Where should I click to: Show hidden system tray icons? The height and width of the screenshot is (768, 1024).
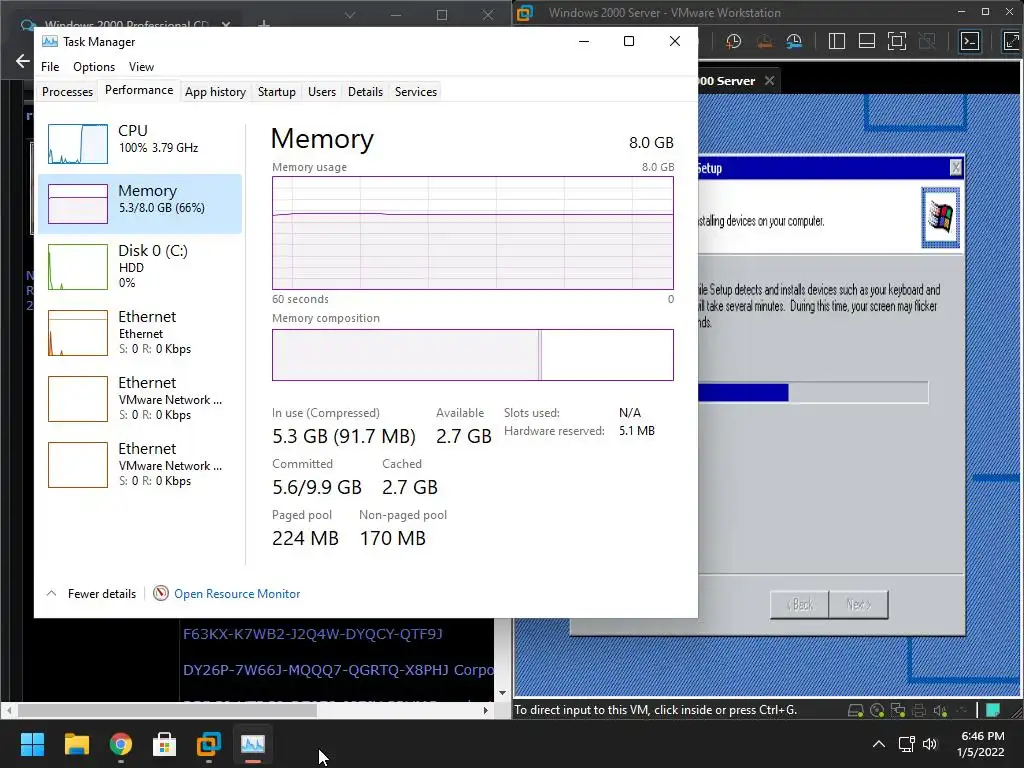879,744
